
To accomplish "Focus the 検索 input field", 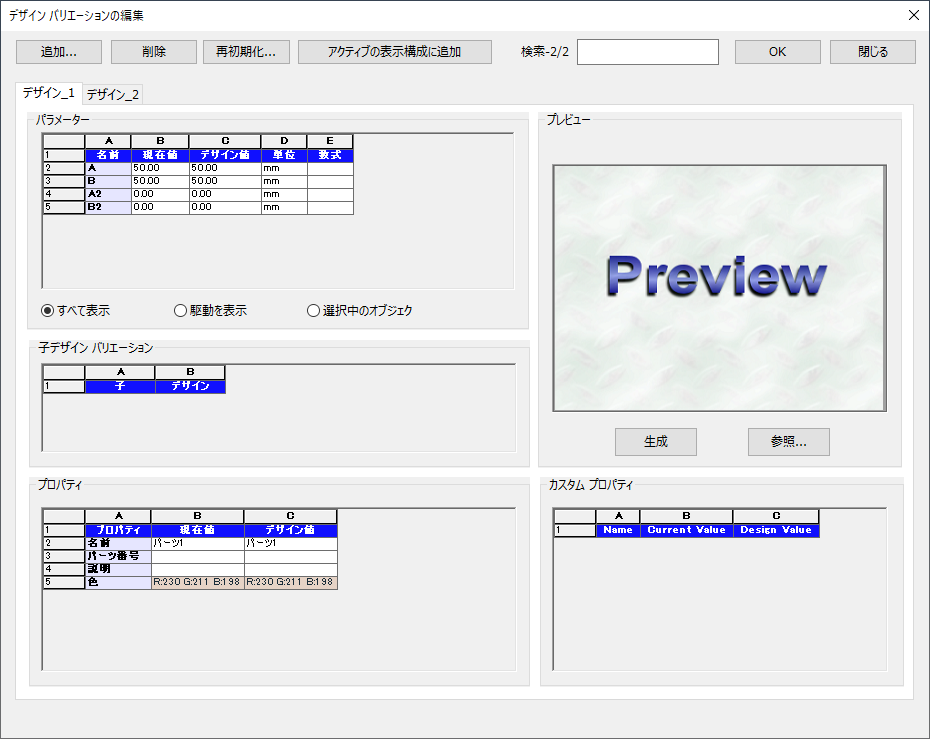I will coord(647,52).
